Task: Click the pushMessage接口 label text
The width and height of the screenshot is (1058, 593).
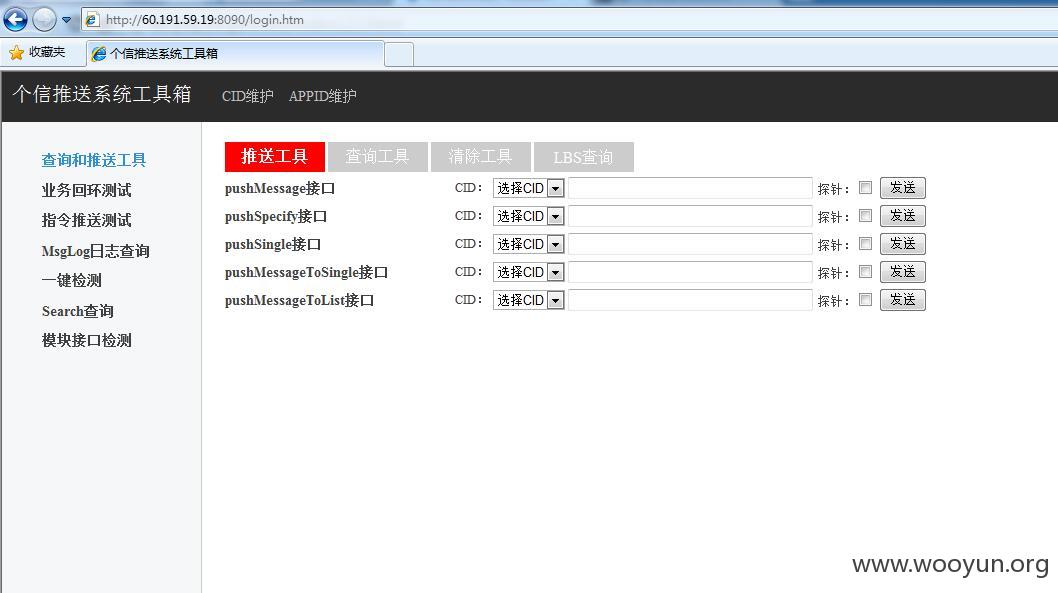Action: click(x=280, y=189)
